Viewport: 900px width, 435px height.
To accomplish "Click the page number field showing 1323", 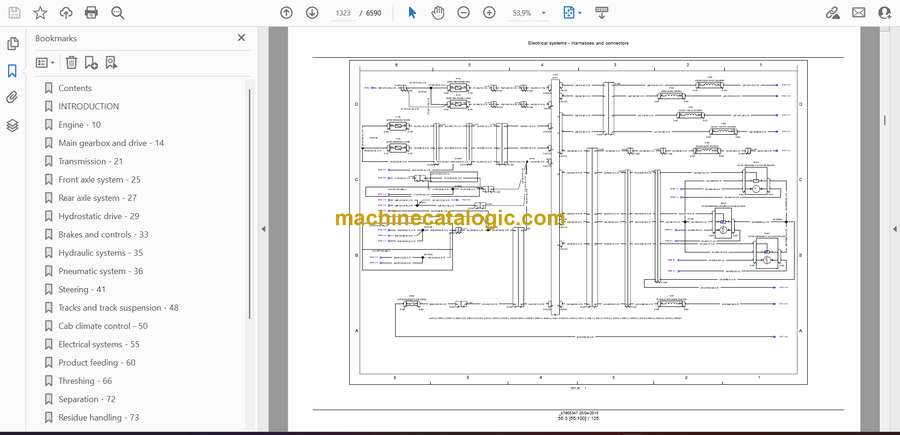I will point(343,13).
